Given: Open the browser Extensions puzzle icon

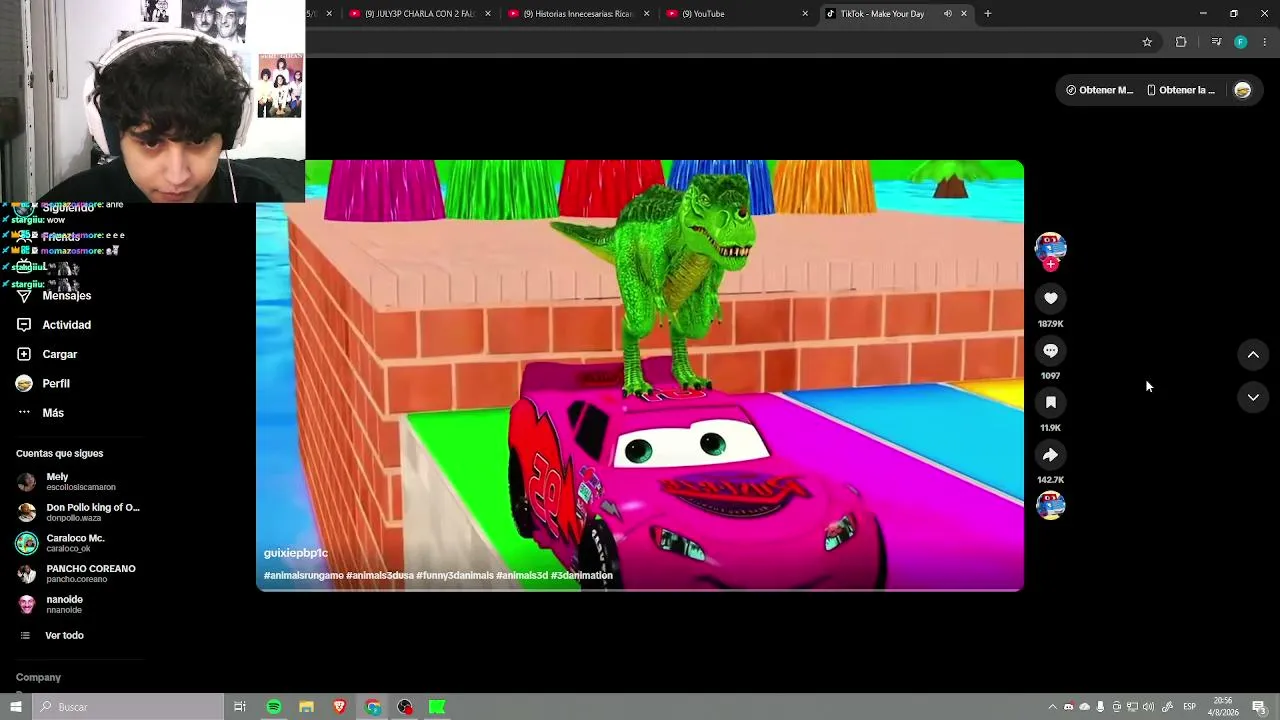Looking at the screenshot, I should (x=1181, y=42).
